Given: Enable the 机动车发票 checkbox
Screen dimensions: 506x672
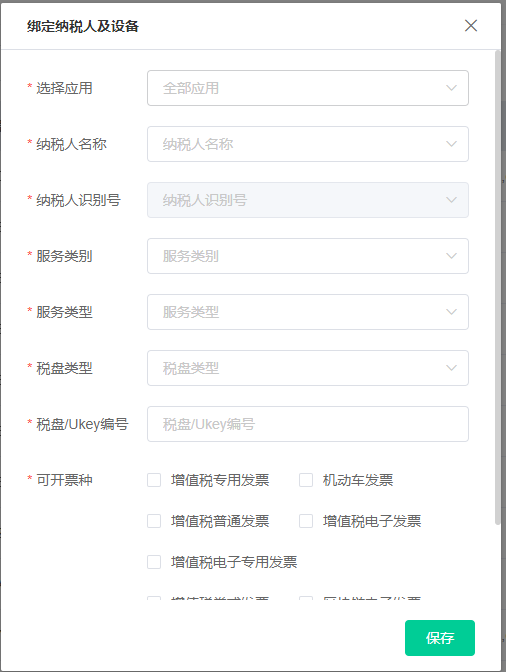Looking at the screenshot, I should [x=306, y=480].
